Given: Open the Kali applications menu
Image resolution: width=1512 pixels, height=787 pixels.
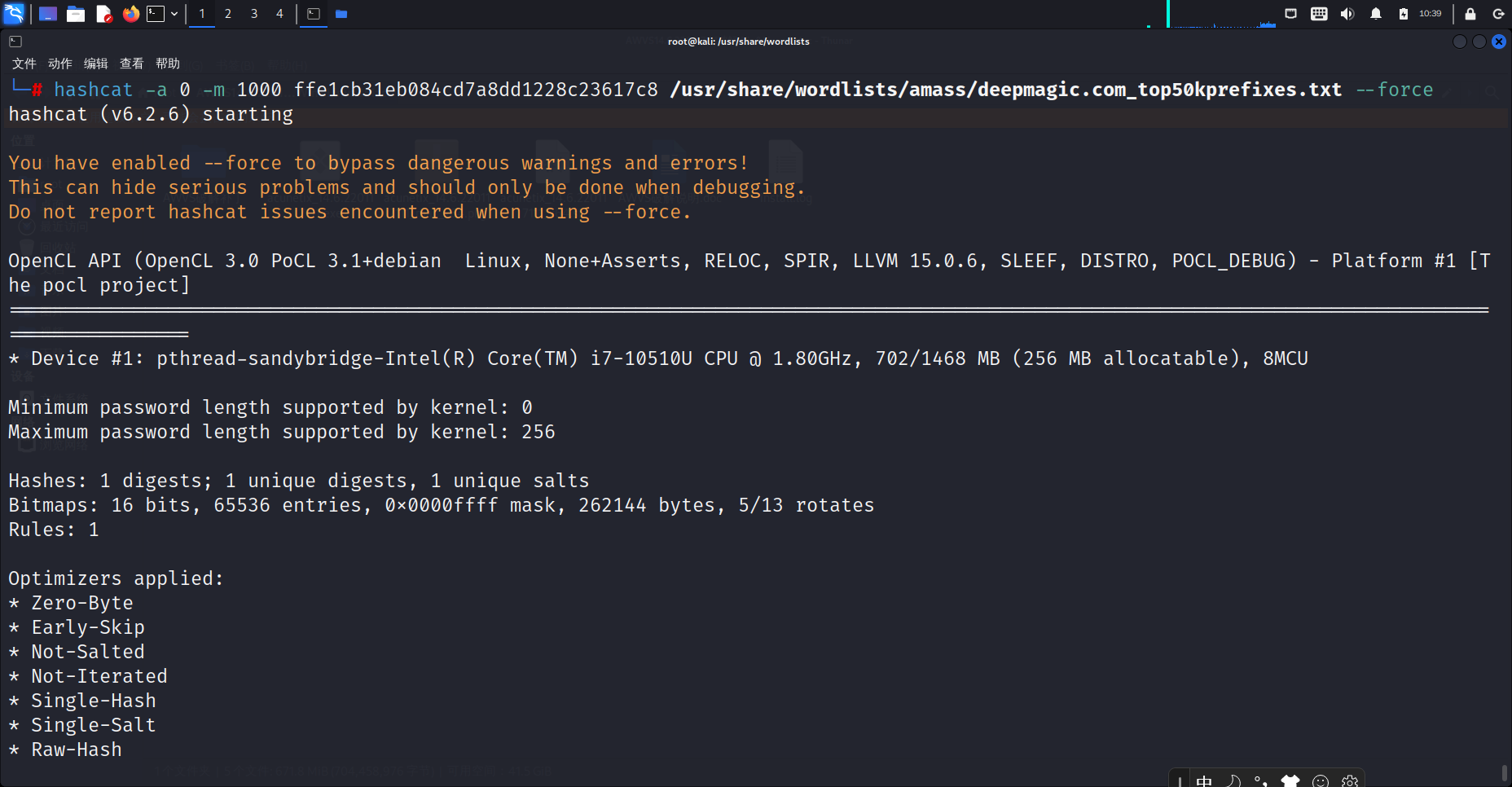Looking at the screenshot, I should tap(15, 14).
